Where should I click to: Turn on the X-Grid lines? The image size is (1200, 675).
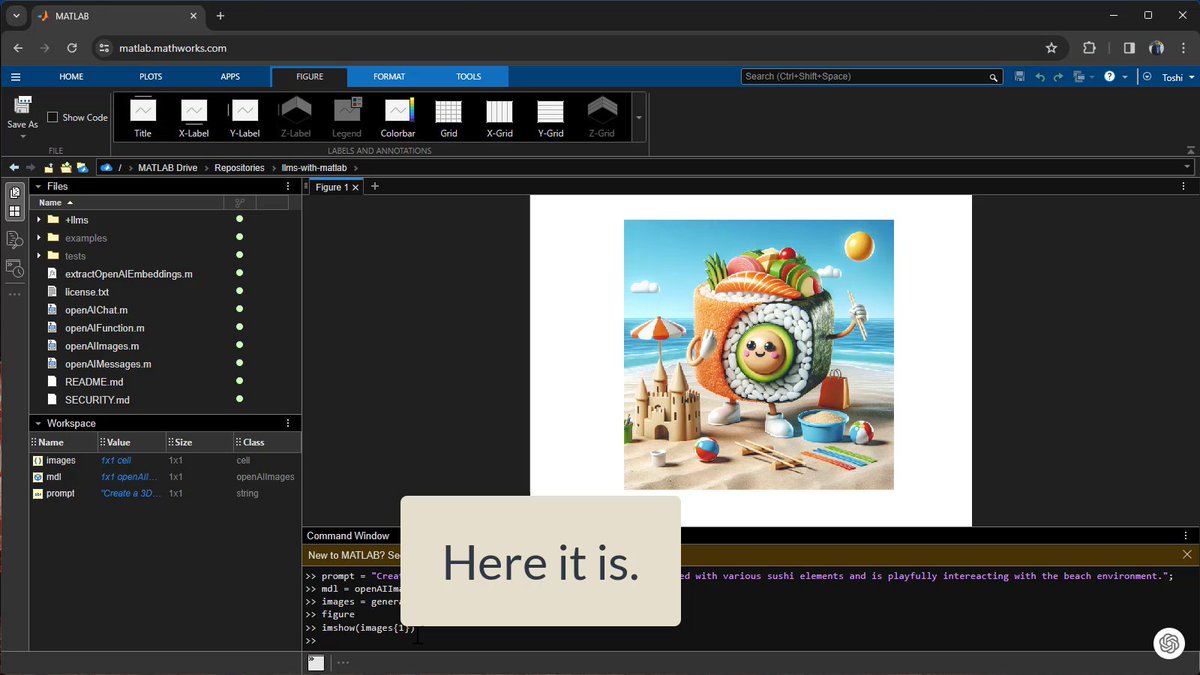click(x=499, y=118)
